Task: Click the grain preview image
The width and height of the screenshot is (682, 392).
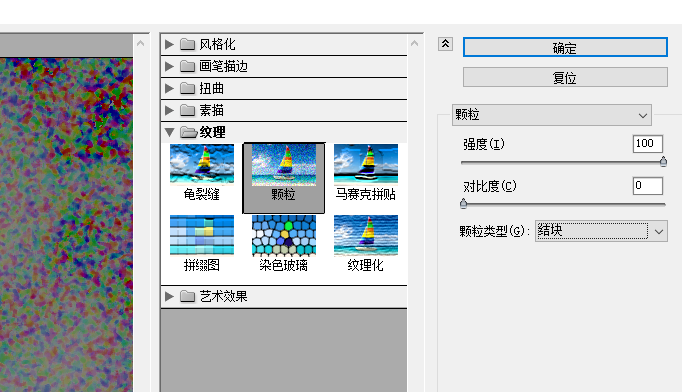Action: click(x=66, y=225)
